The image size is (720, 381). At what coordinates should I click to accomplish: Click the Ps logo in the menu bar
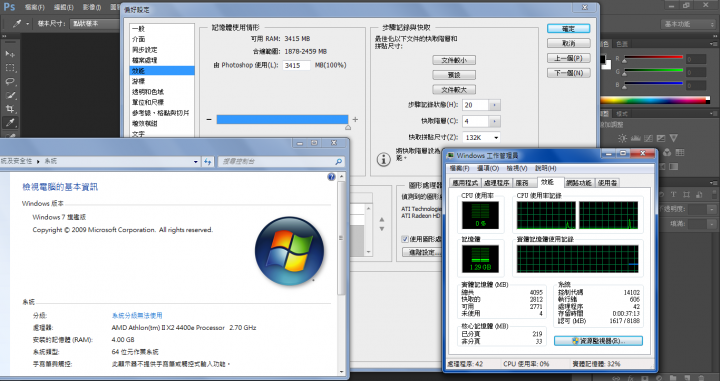[x=9, y=7]
